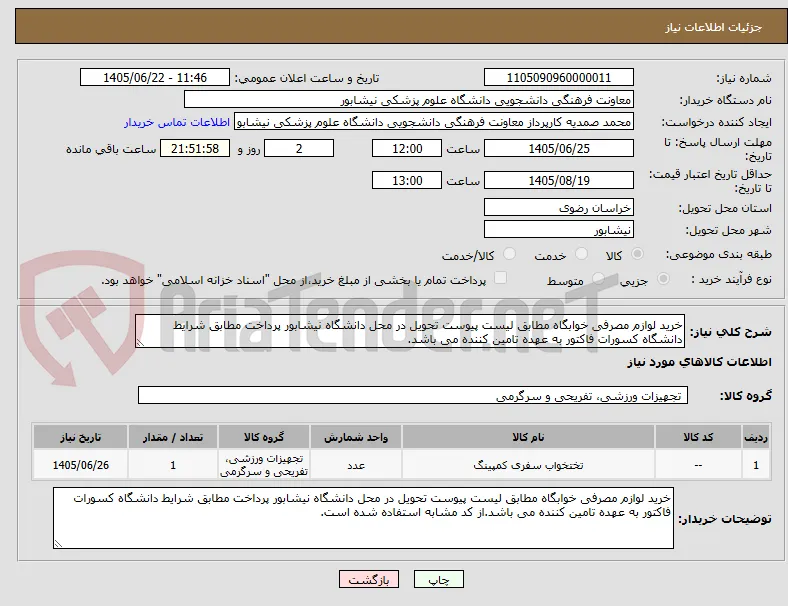Viewport: 788px width, 606px height.
Task: Click the quantity cell 1 in the تعداد / مقدار column
Action: tap(173, 465)
